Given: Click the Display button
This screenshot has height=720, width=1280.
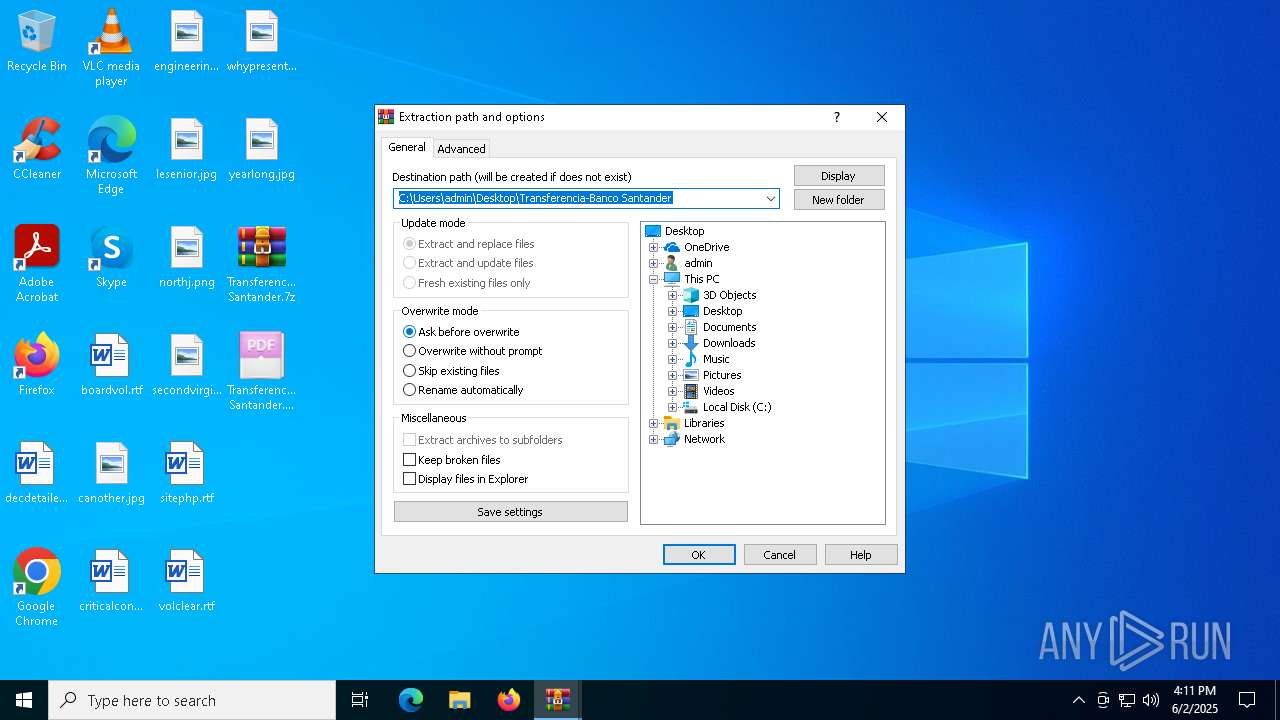Looking at the screenshot, I should [x=839, y=176].
